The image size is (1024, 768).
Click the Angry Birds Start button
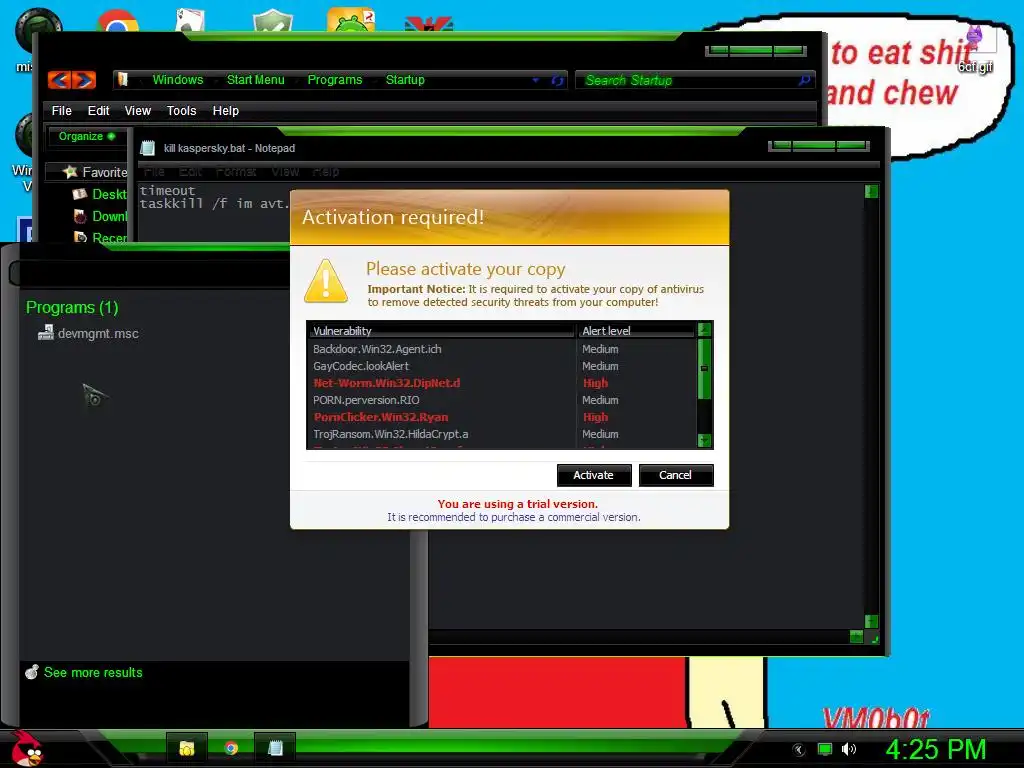tap(27, 748)
